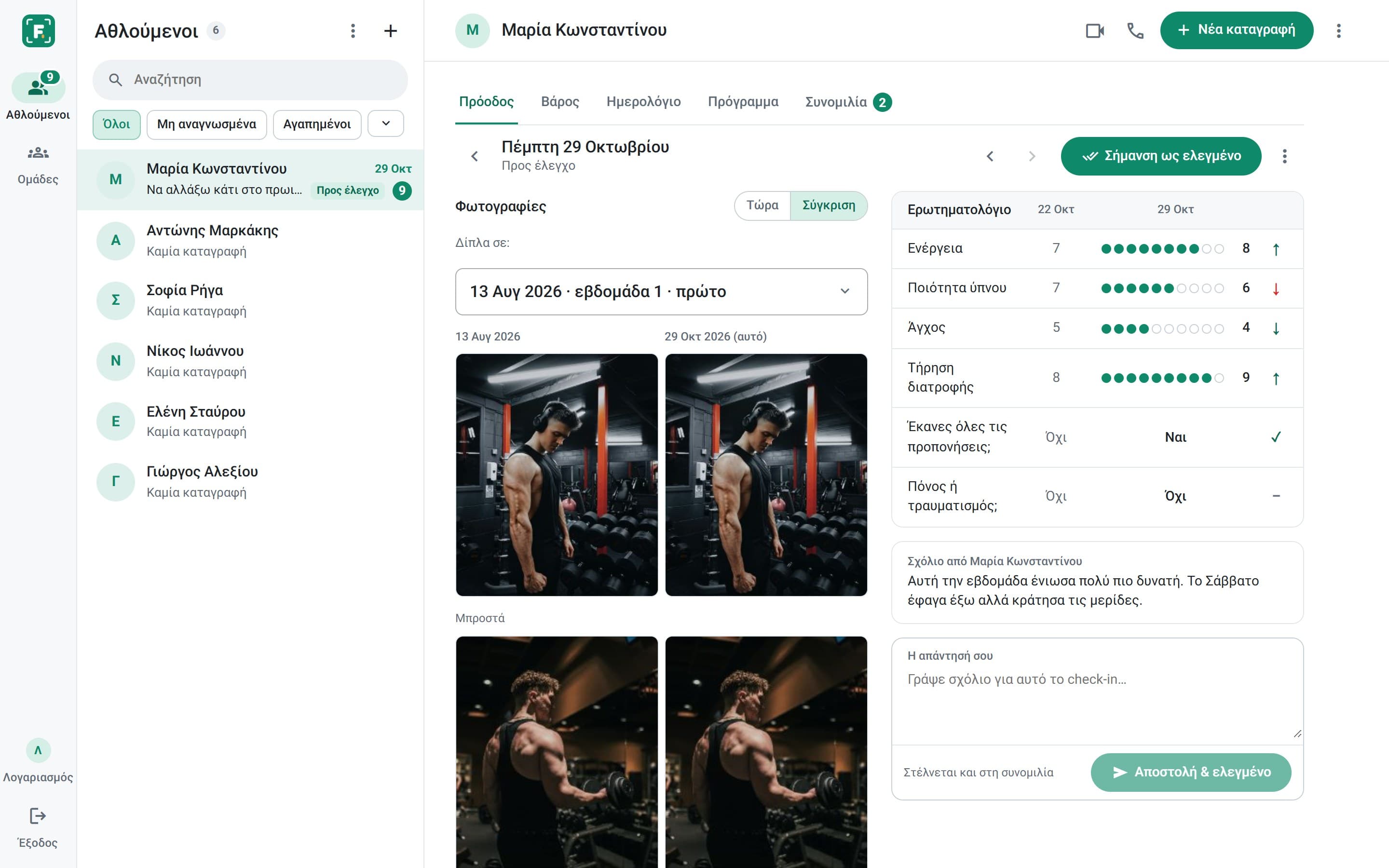The image size is (1389, 868).
Task: Click the Έξοδος logout icon
Action: tap(38, 816)
